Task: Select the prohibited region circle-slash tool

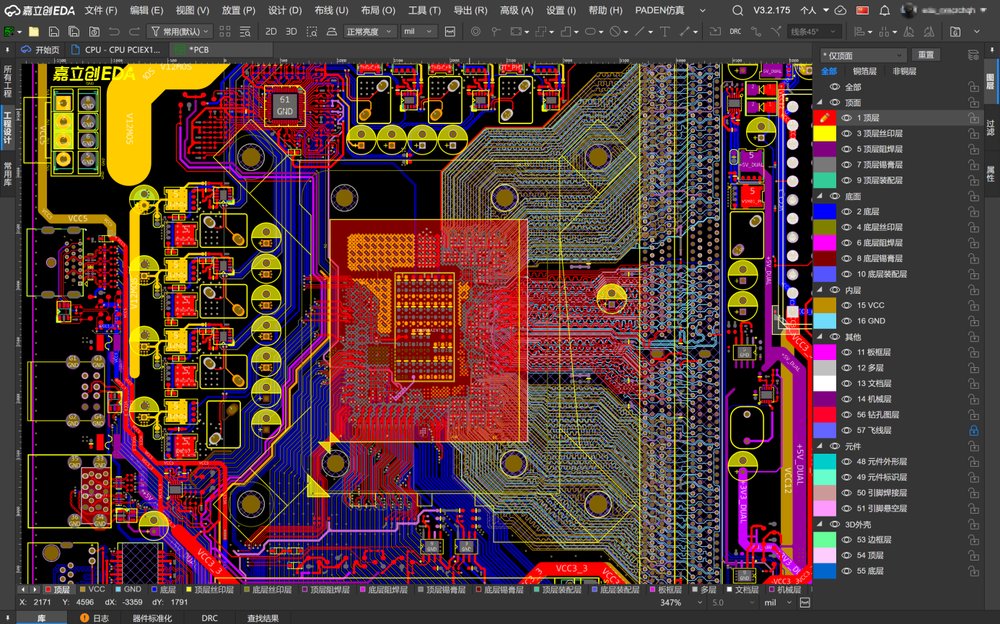Action: click(x=615, y=31)
